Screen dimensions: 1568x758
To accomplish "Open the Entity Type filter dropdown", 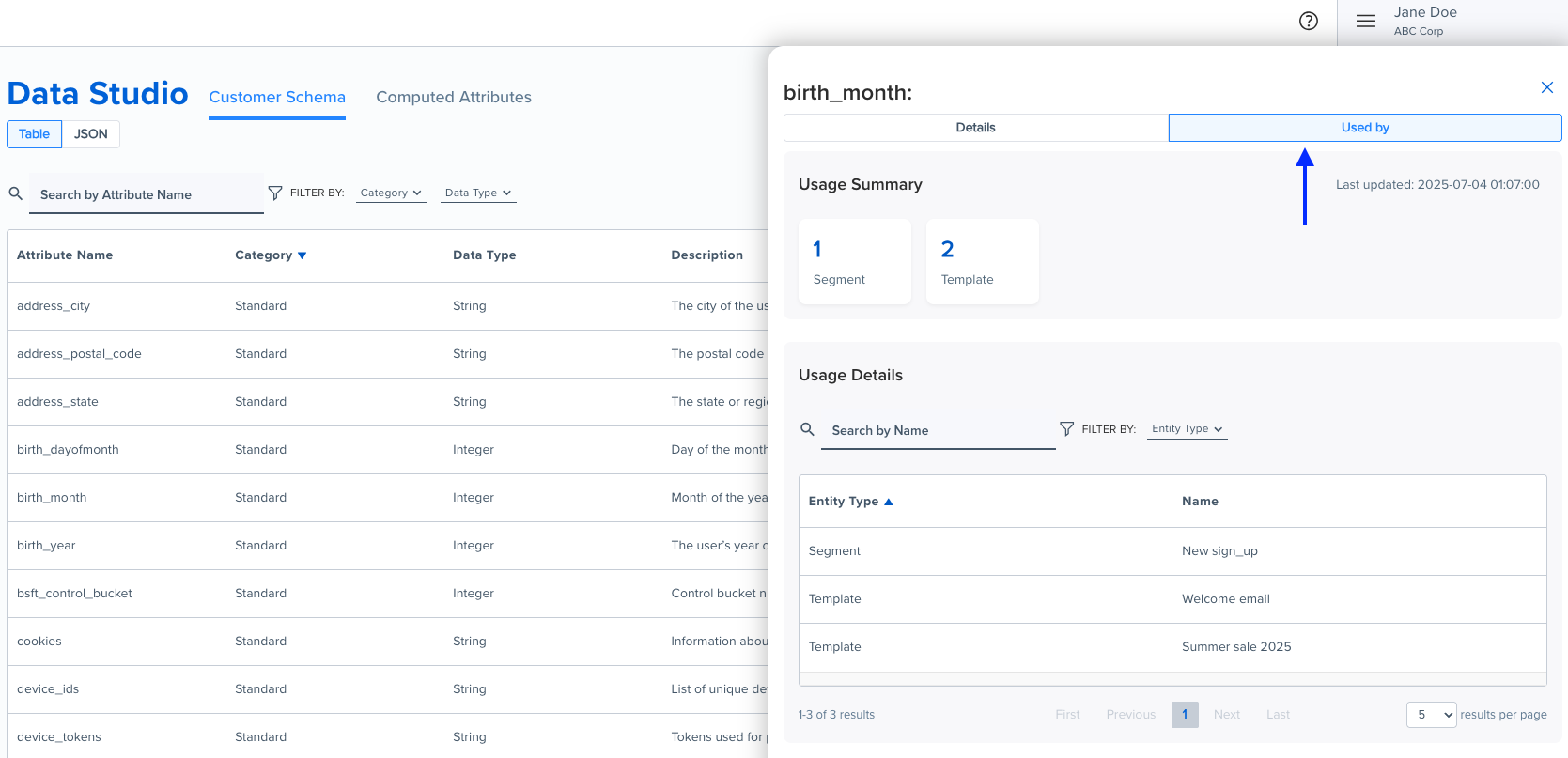I will click(x=1188, y=428).
